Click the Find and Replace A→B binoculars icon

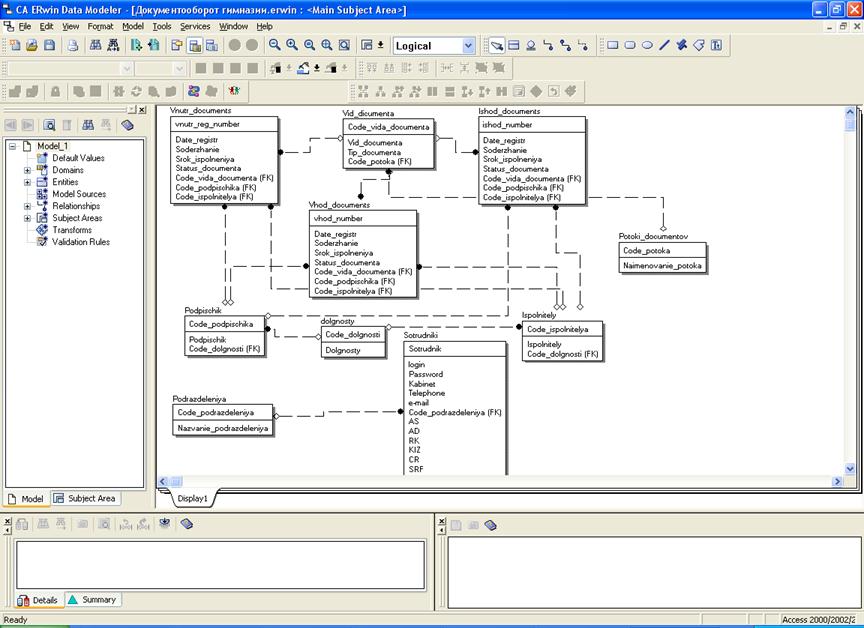click(x=113, y=46)
